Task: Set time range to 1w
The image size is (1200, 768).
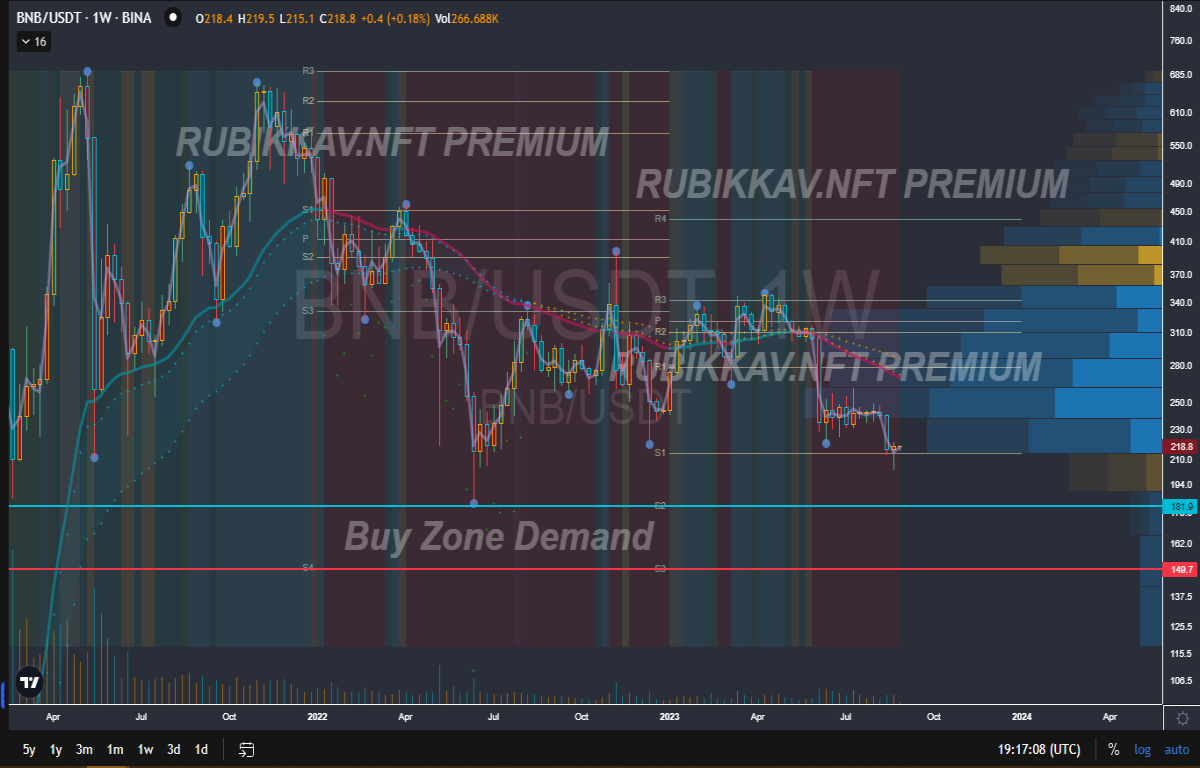Action: (145, 749)
